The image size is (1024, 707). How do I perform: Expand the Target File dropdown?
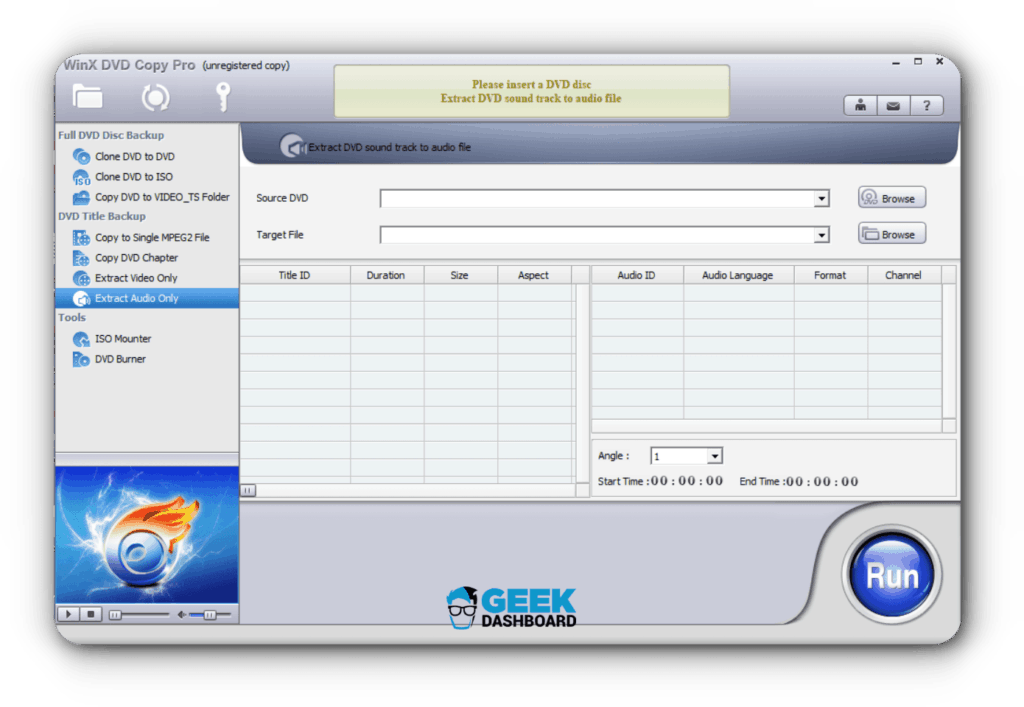click(x=822, y=234)
